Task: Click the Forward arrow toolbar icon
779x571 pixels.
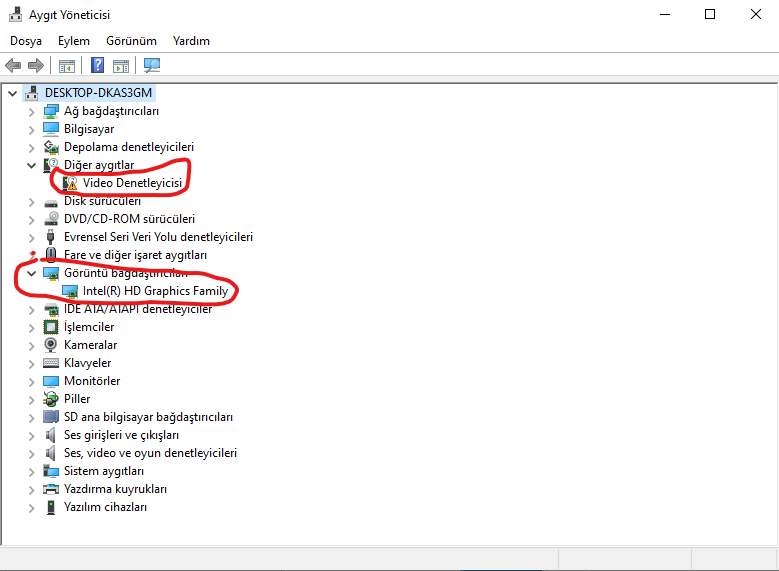Action: [x=36, y=66]
